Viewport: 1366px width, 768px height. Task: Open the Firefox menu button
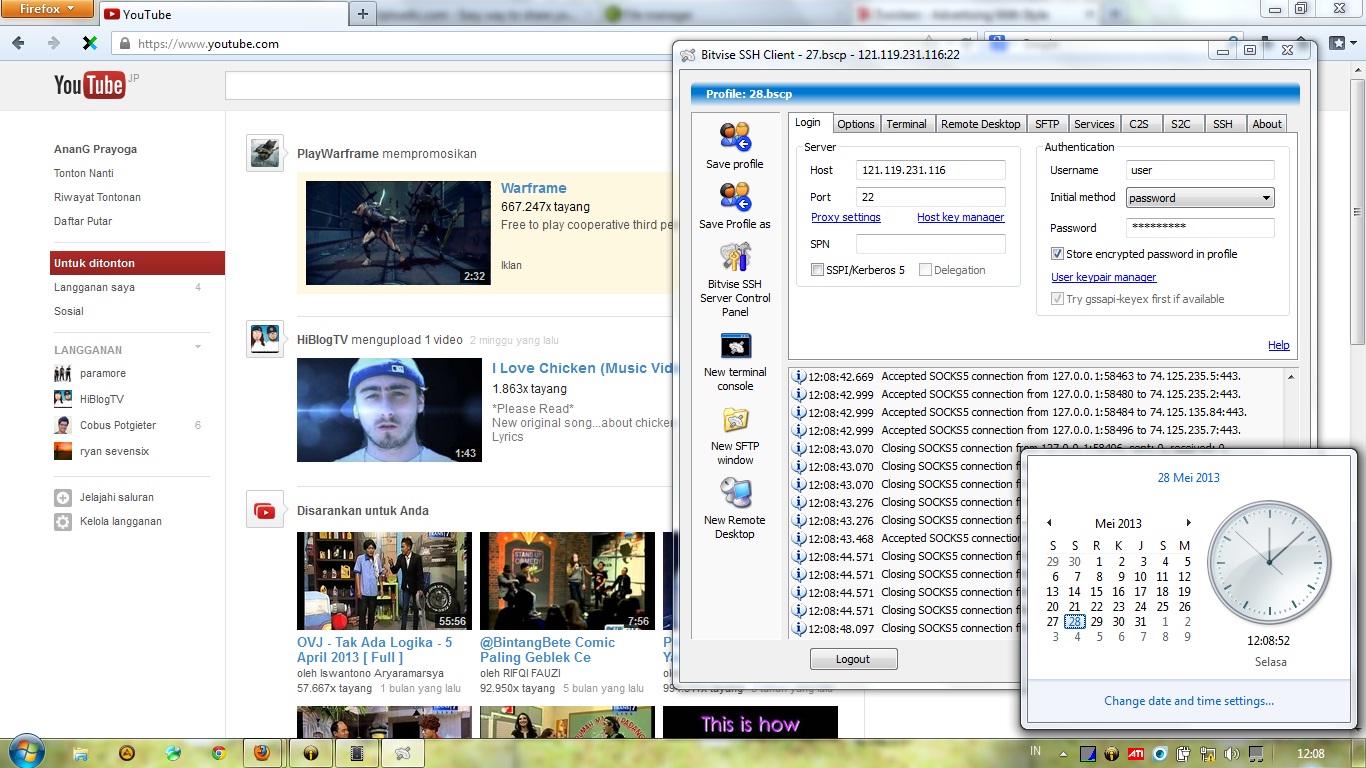tap(48, 9)
